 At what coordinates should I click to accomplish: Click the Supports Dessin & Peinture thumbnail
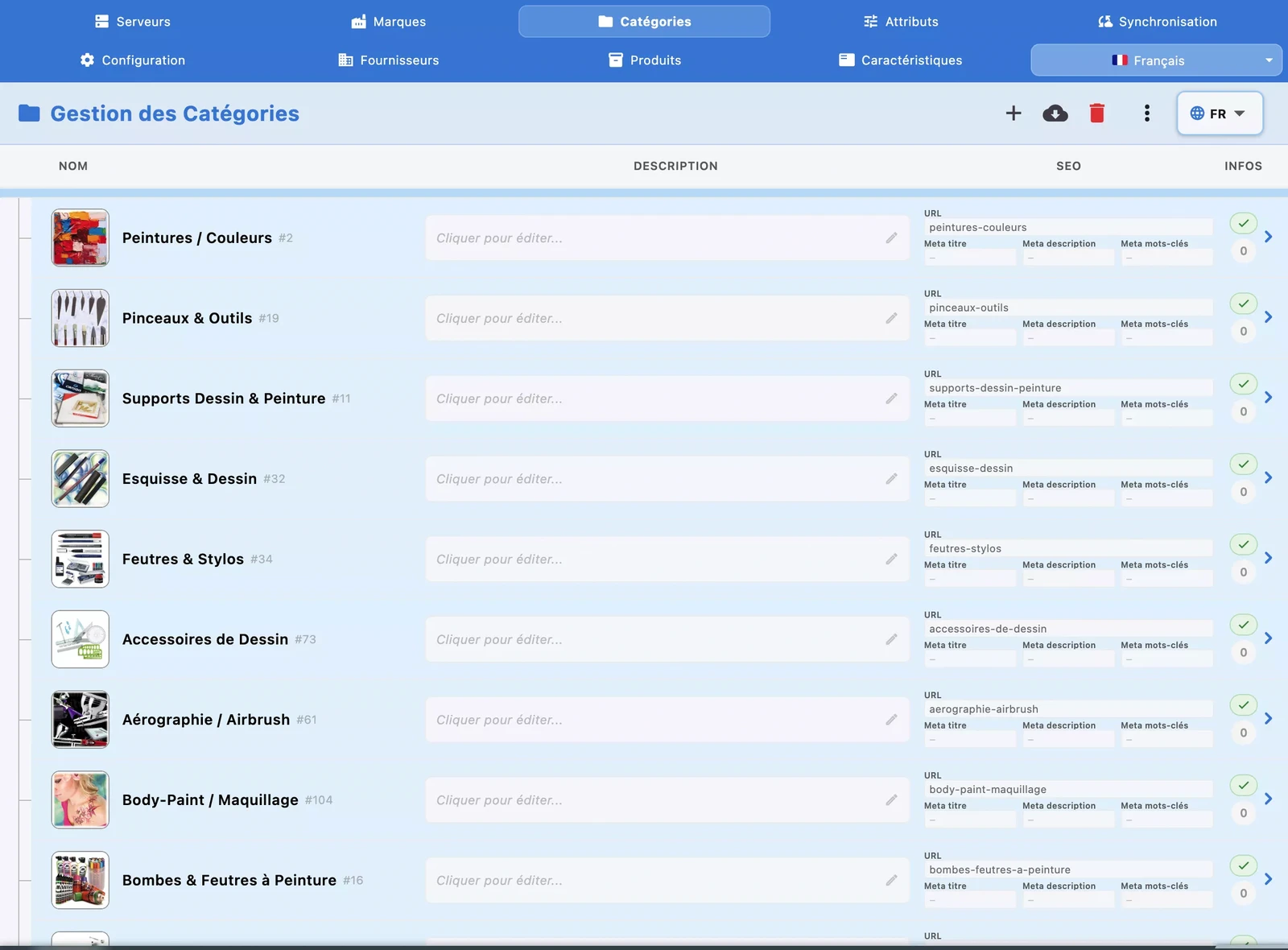coord(80,399)
